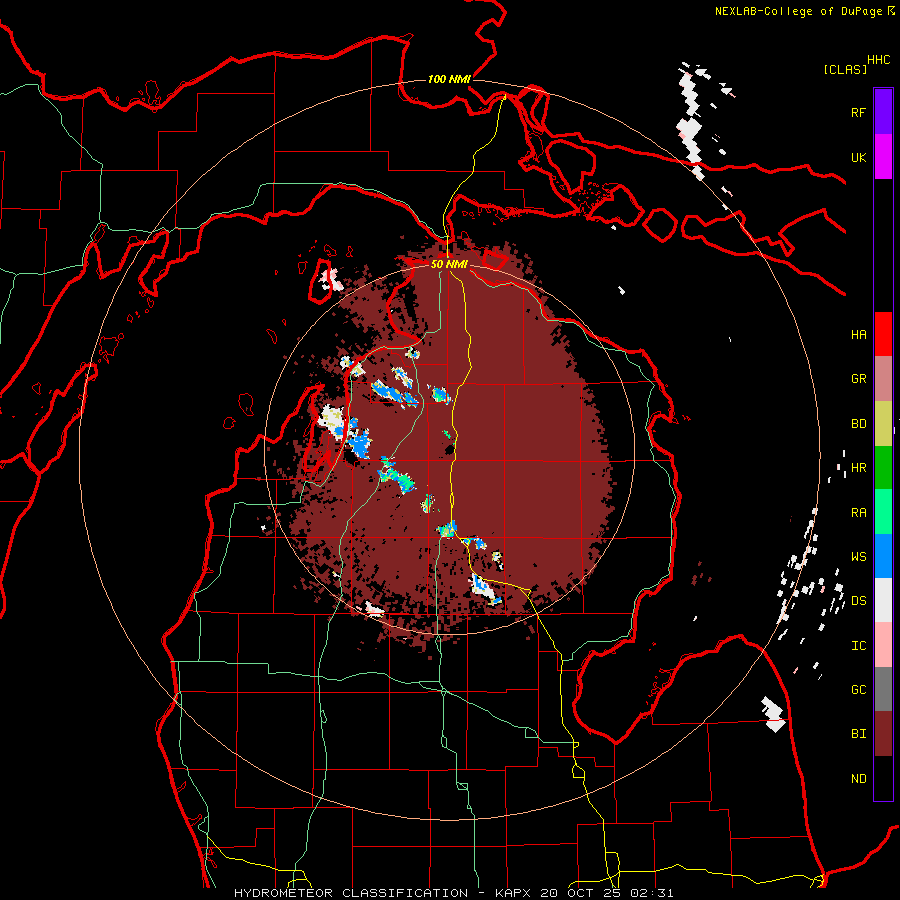The image size is (900, 900).
Task: Click the HYDROMETEOR CLASSIFICATION KAPX title text
Action: [x=453, y=893]
